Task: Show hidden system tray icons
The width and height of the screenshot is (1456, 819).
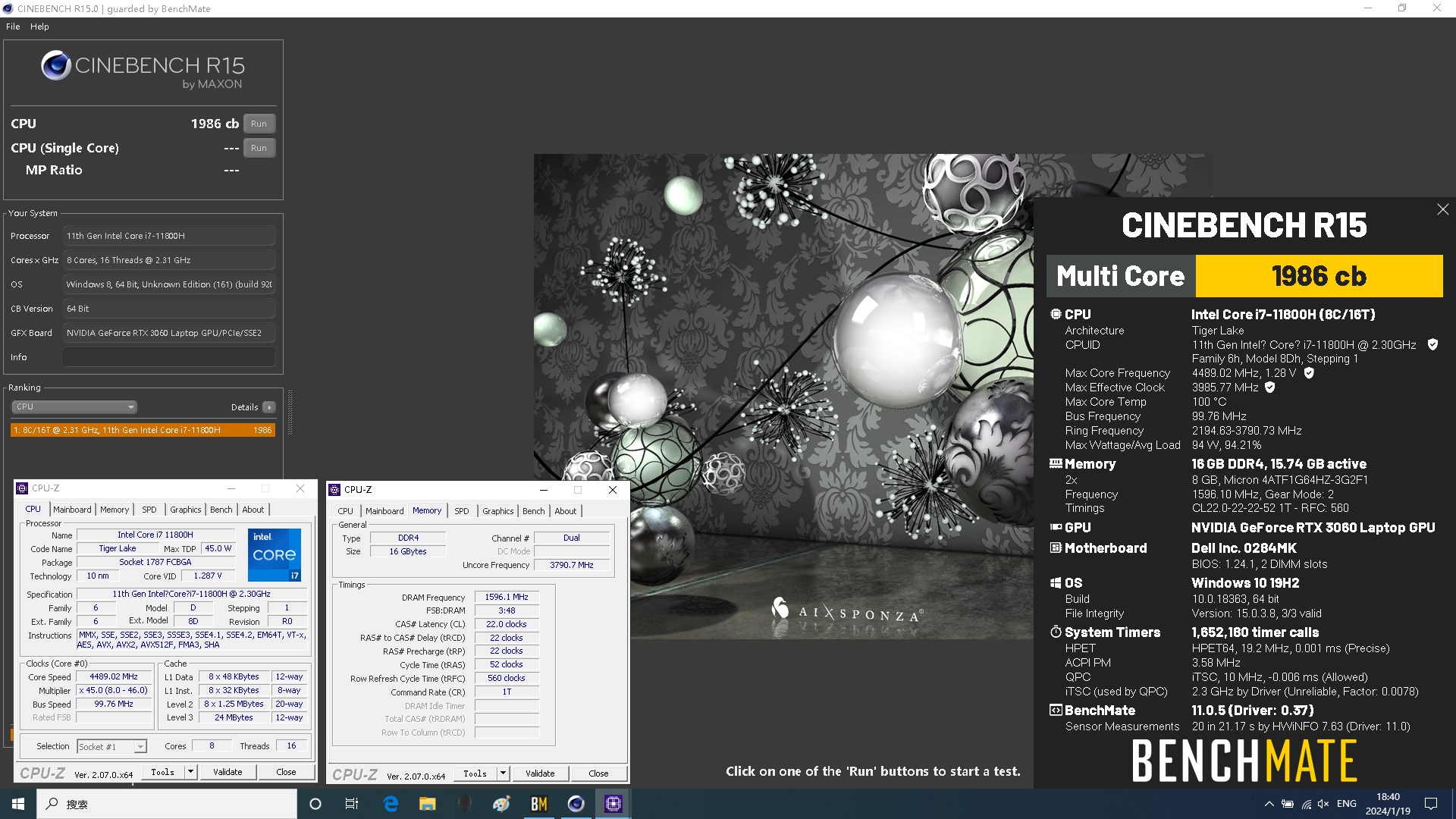Action: 1269,804
